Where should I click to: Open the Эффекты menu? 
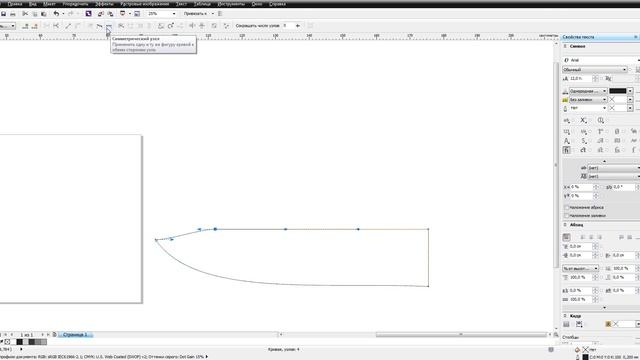coord(104,4)
